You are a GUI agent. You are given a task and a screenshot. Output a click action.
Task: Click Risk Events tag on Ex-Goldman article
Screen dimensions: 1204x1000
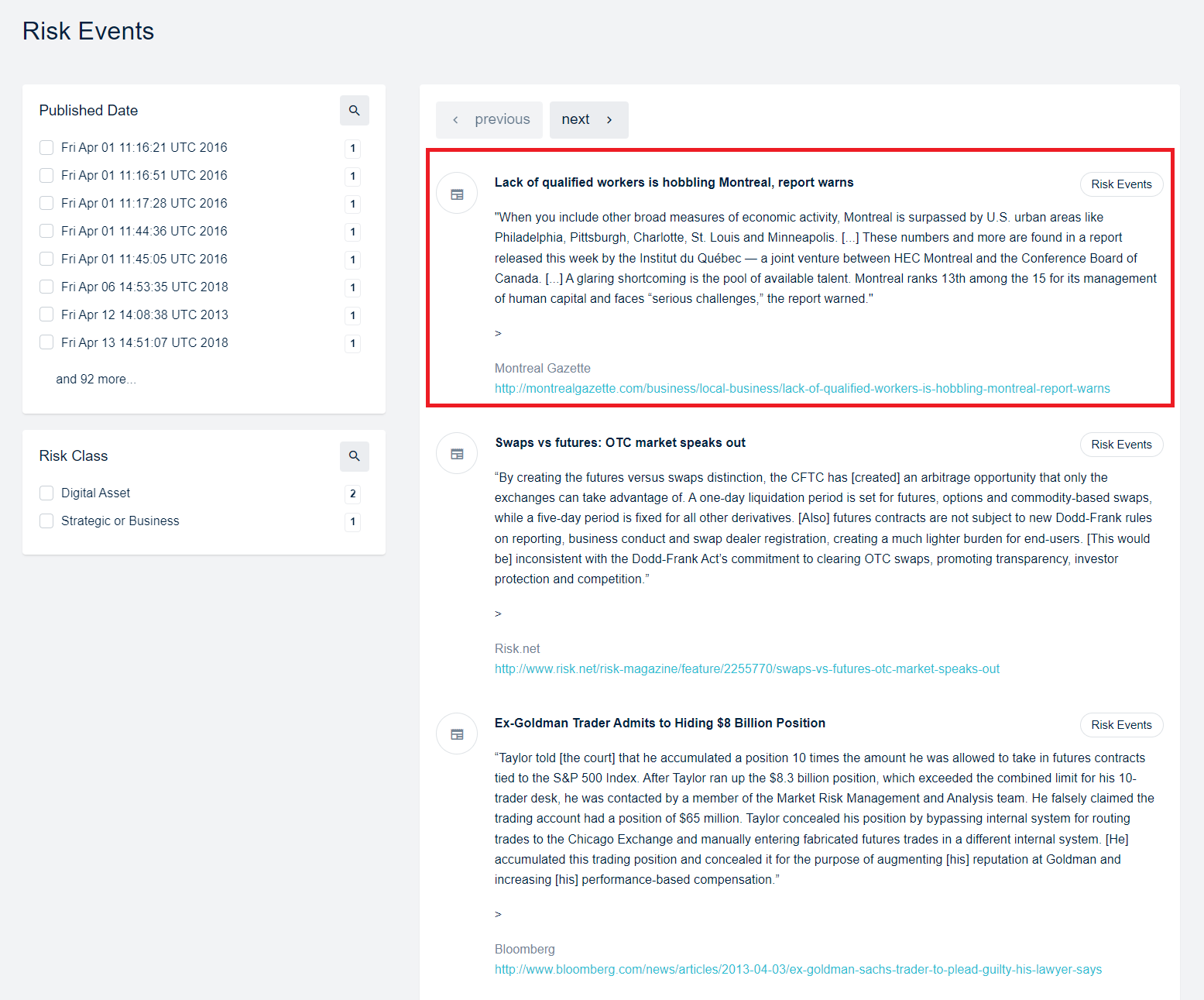(1120, 725)
